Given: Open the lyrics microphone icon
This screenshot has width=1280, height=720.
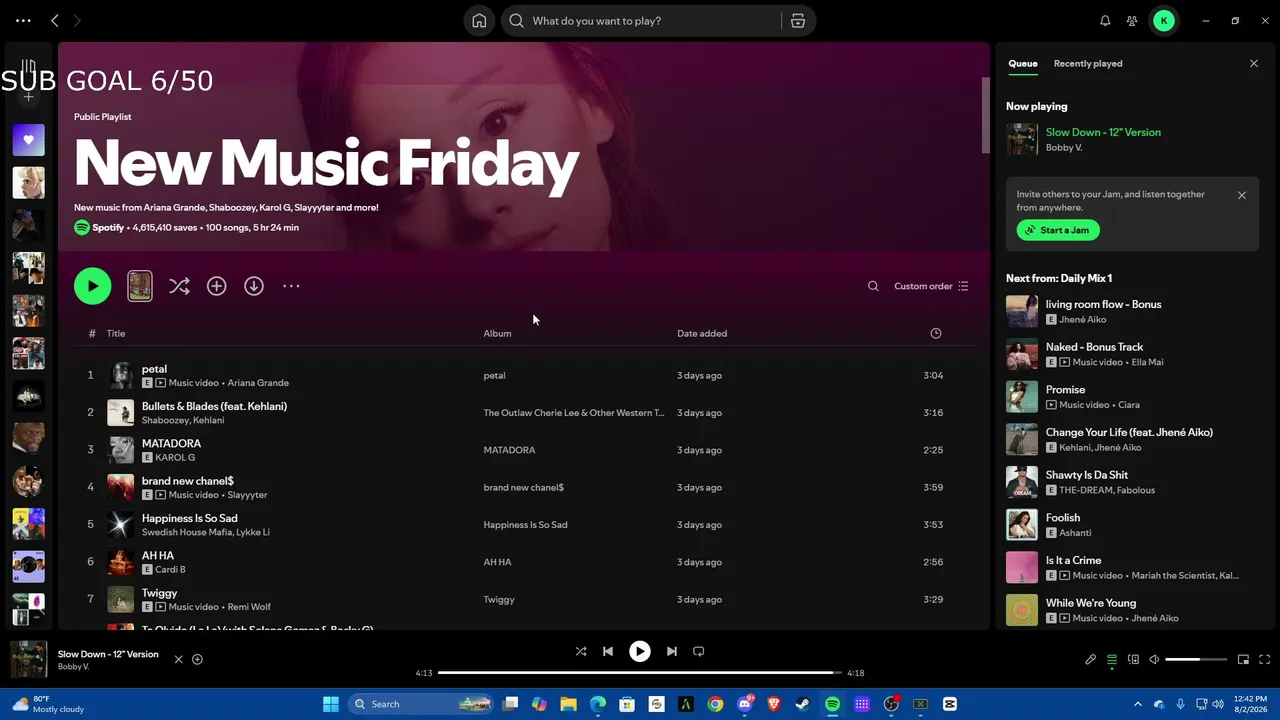Looking at the screenshot, I should pos(1091,660).
